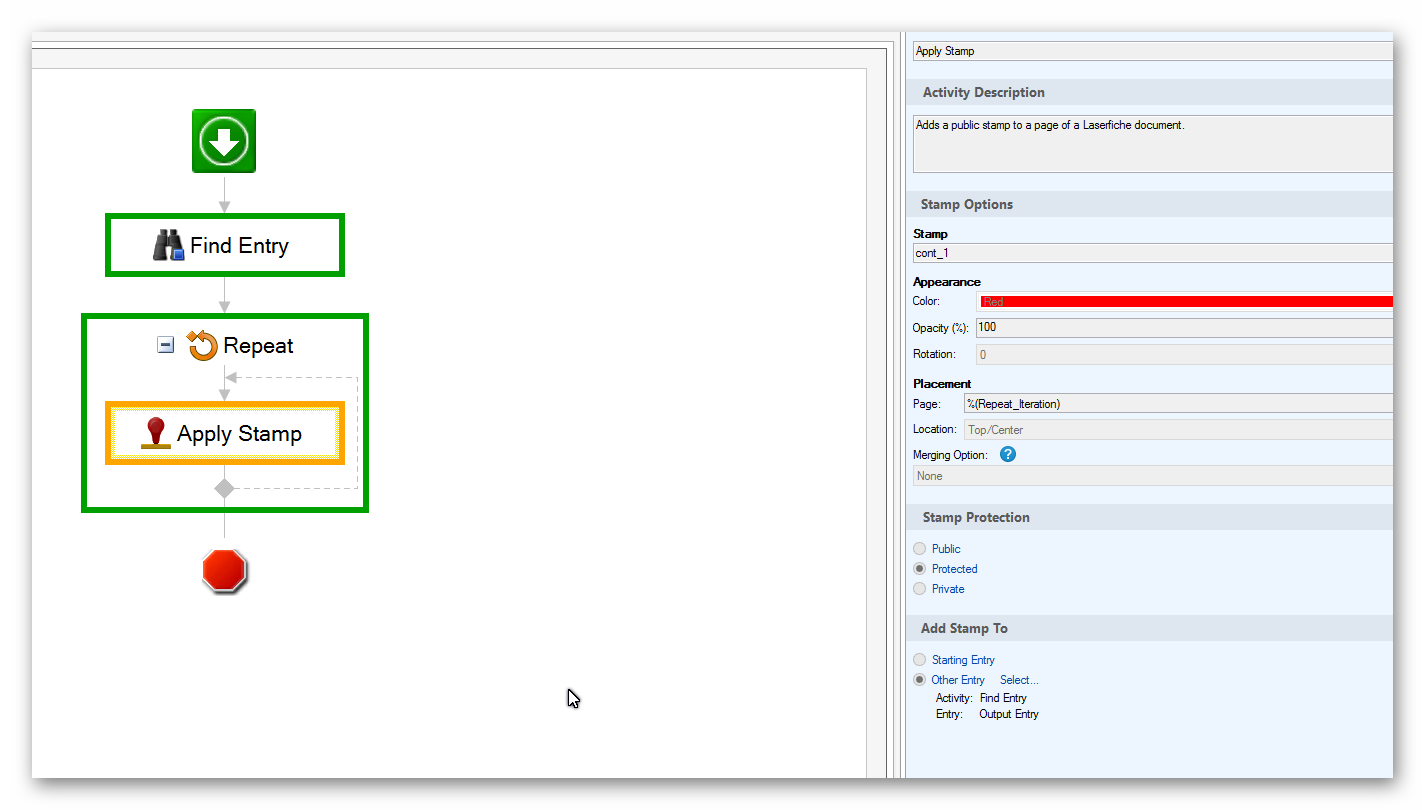Click the Activity Description section header
Screen dimensions: 1425x810
pos(1150,92)
